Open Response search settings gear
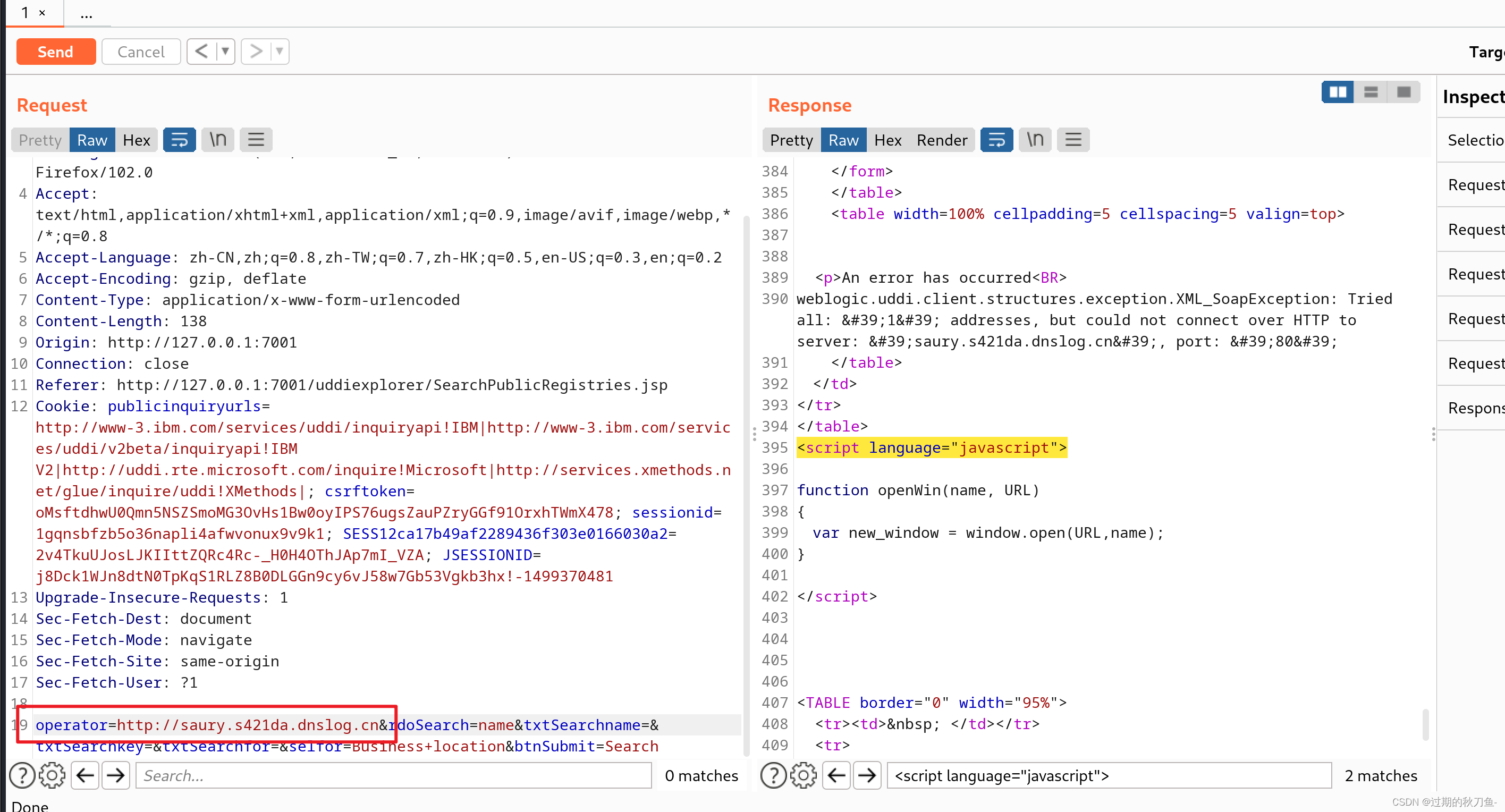The image size is (1505, 812). point(804,775)
